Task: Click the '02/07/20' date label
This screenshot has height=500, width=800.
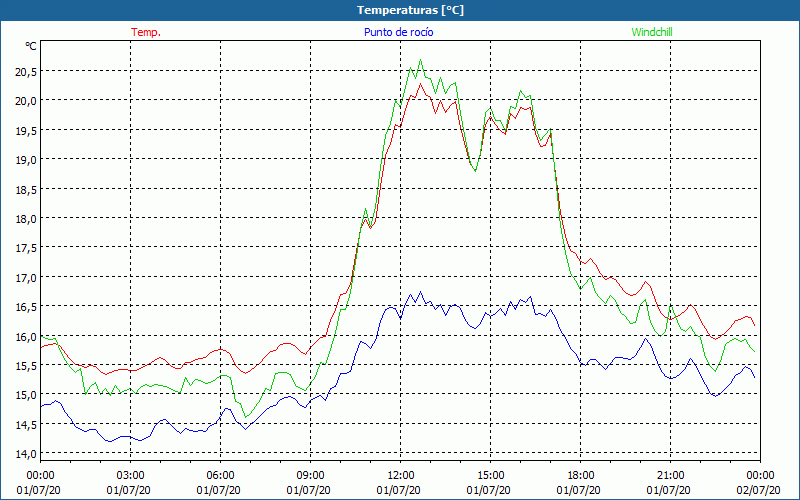Action: coord(758,490)
